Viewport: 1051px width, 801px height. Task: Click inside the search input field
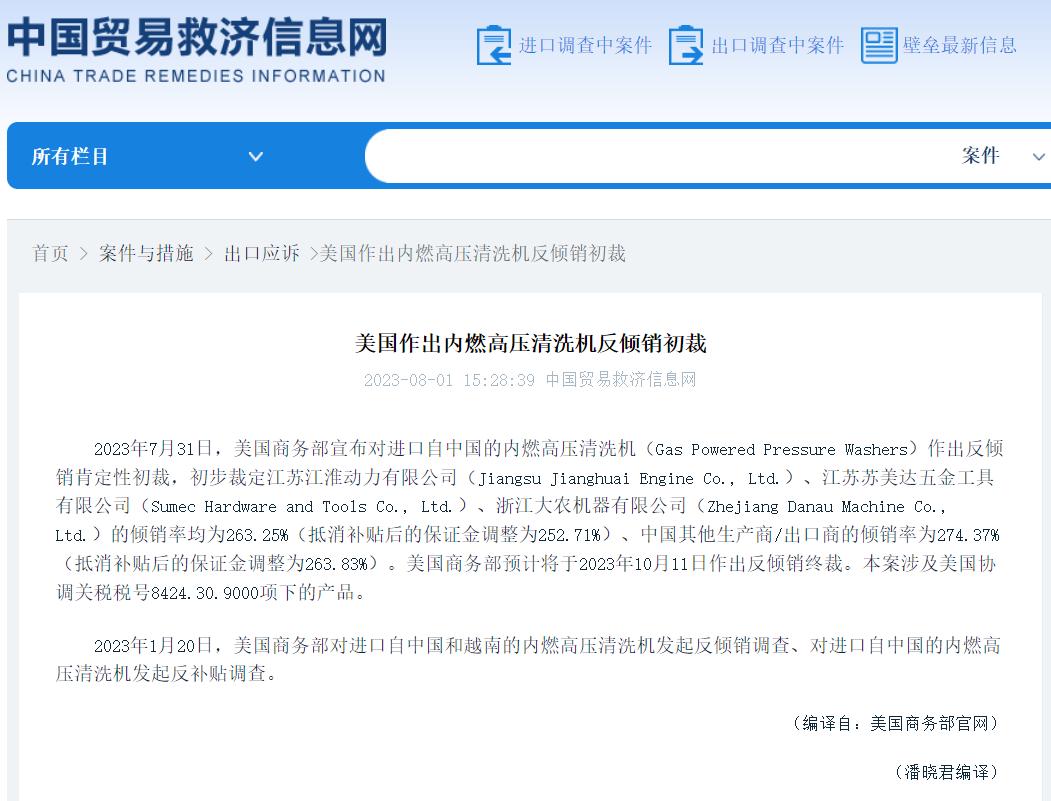[x=650, y=156]
